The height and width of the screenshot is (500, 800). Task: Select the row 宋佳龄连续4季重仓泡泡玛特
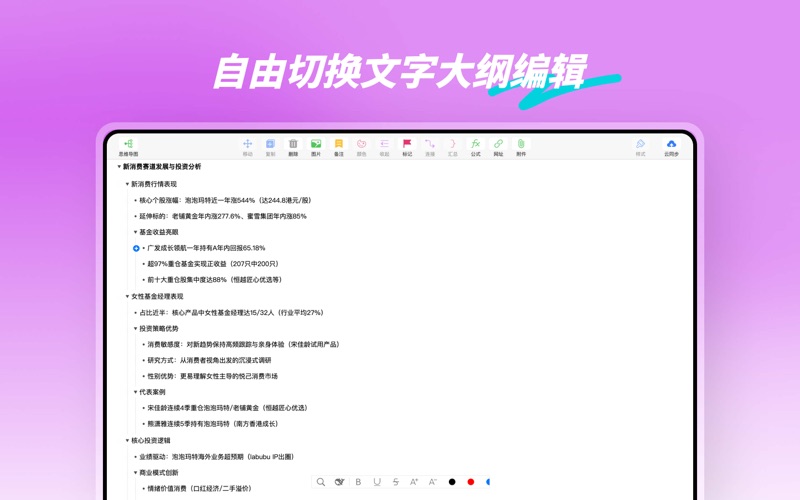click(228, 408)
